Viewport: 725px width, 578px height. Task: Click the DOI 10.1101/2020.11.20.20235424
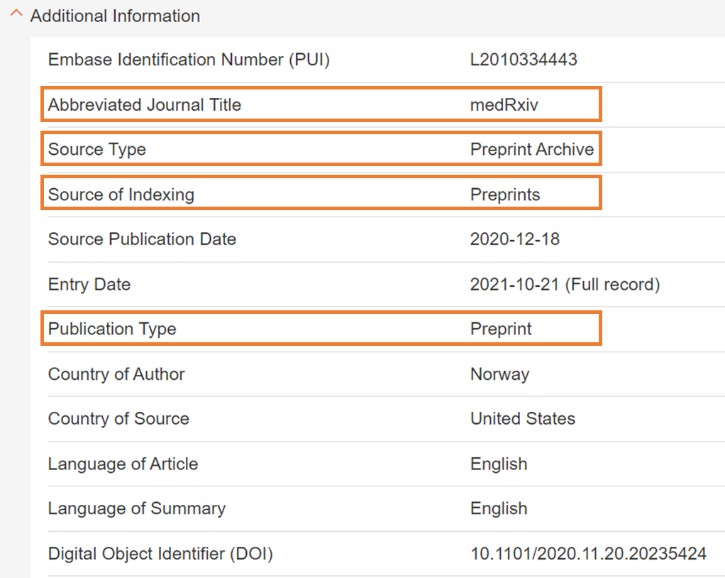click(588, 553)
